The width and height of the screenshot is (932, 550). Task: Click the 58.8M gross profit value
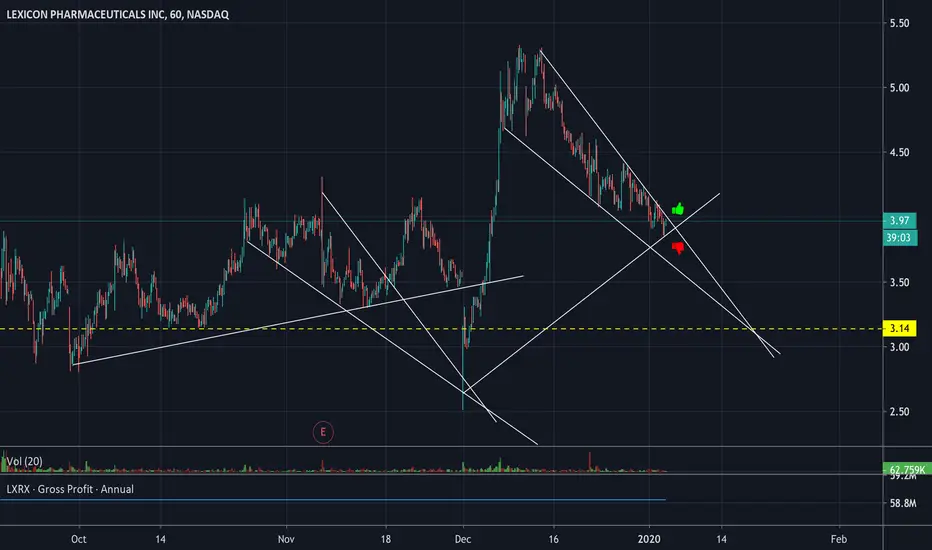[x=903, y=503]
